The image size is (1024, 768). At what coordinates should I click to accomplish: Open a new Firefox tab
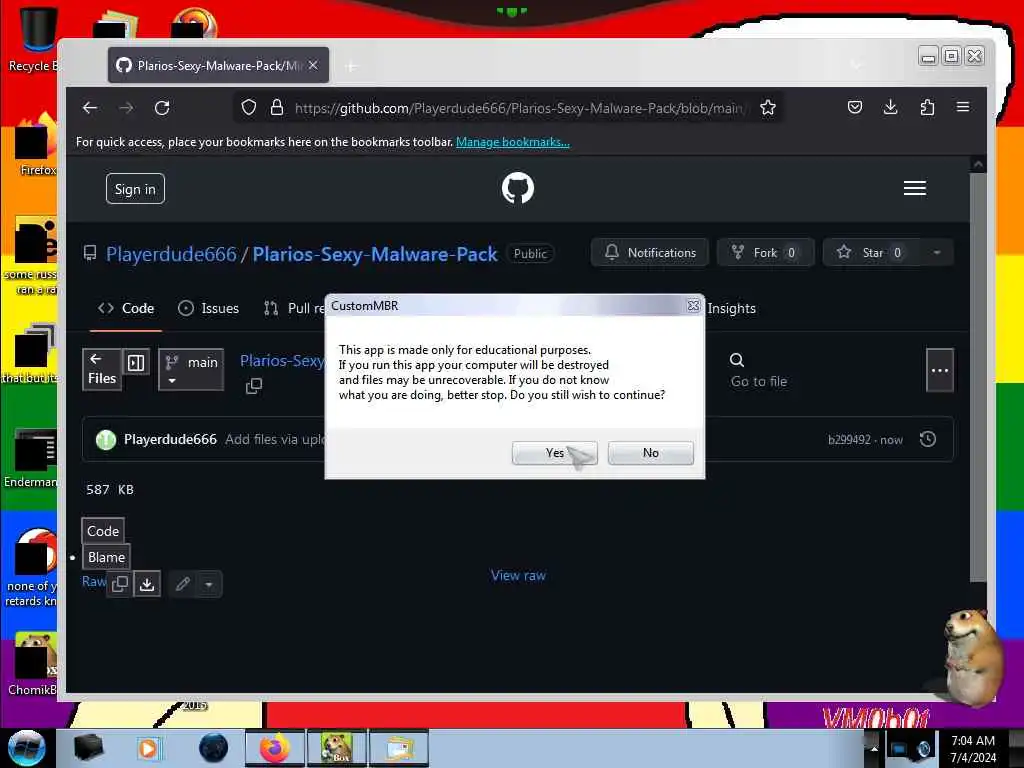(x=351, y=66)
